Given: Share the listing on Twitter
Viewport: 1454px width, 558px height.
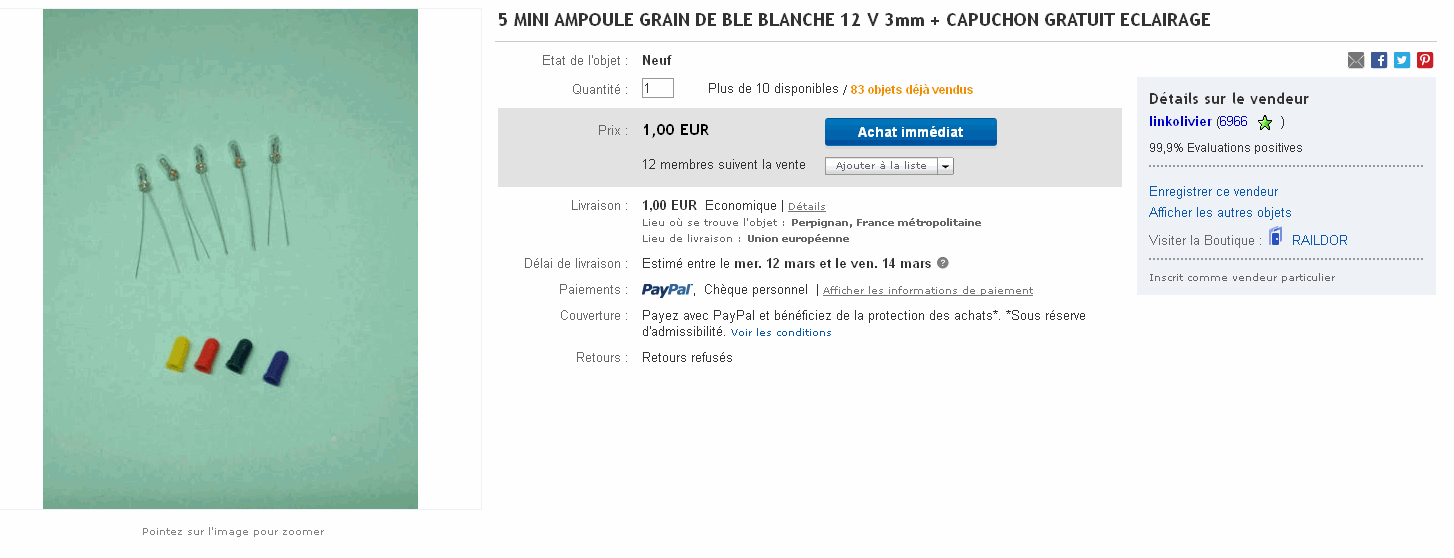Looking at the screenshot, I should click(1402, 60).
